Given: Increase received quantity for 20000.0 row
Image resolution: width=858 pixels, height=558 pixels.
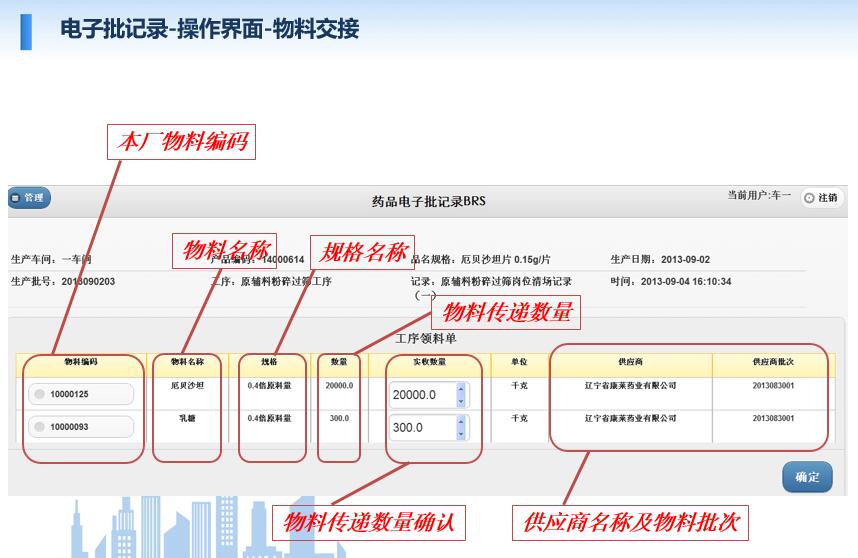Looking at the screenshot, I should pos(460,389).
